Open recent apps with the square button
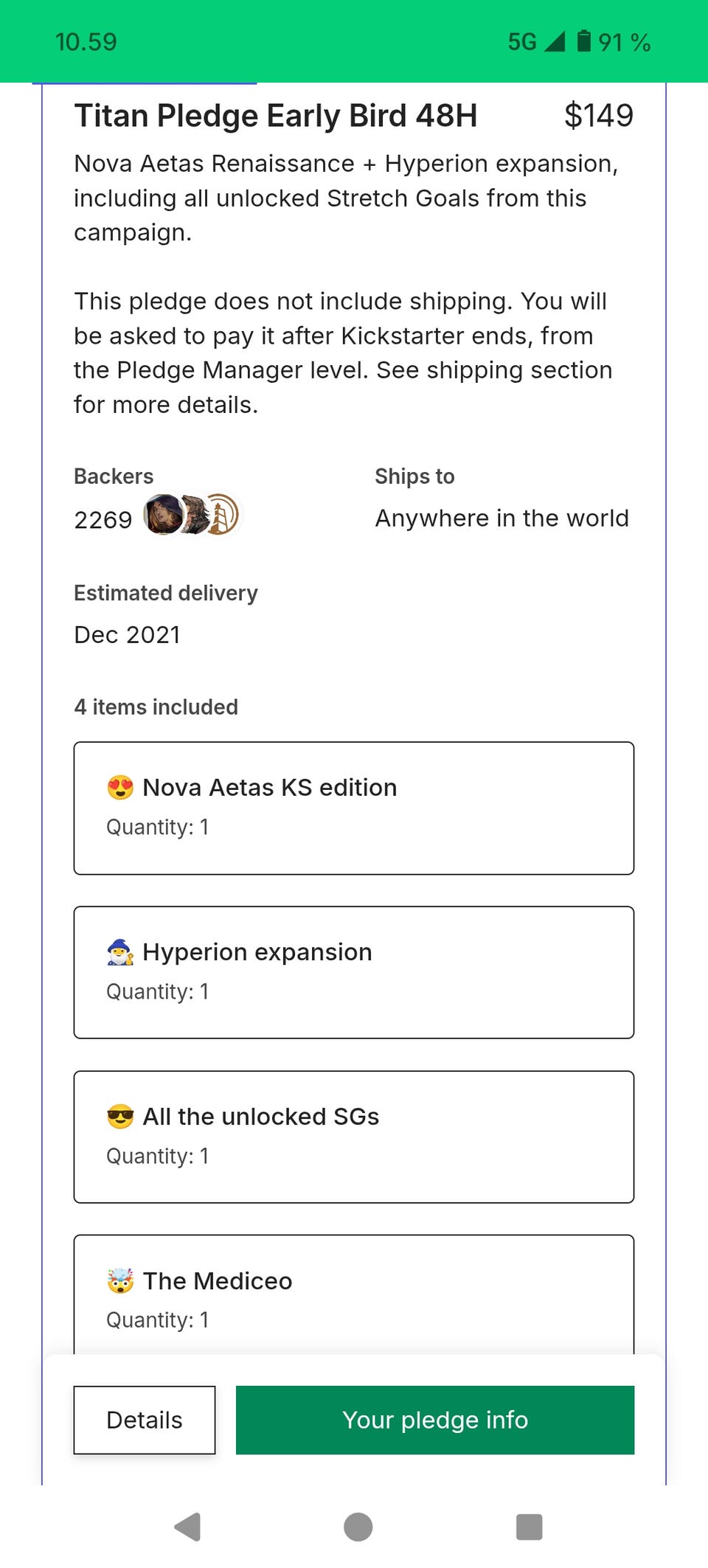The width and height of the screenshot is (708, 1568). [529, 1526]
